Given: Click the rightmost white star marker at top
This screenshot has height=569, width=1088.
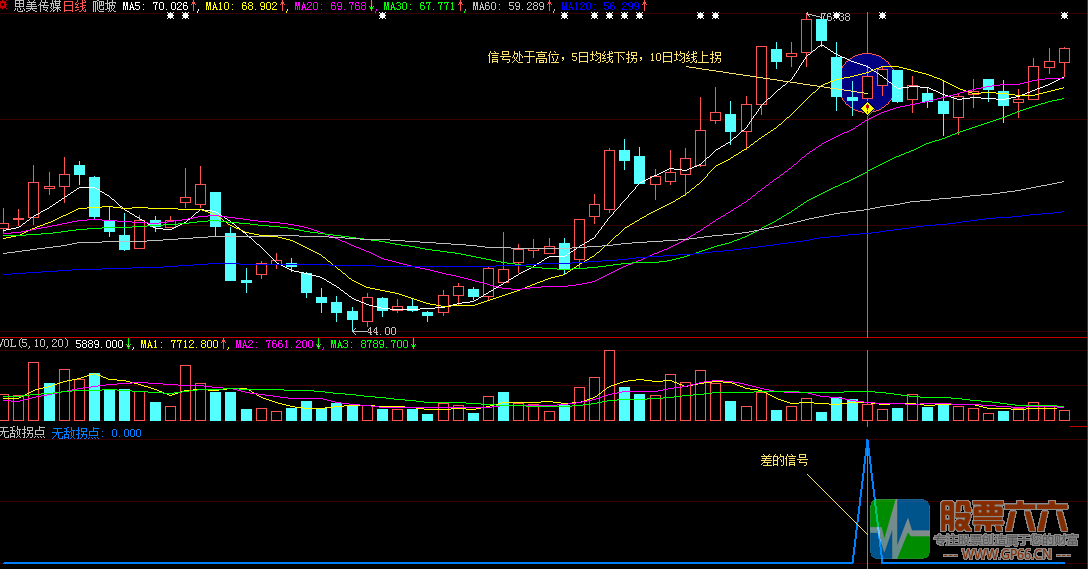Looking at the screenshot, I should 1063,16.
